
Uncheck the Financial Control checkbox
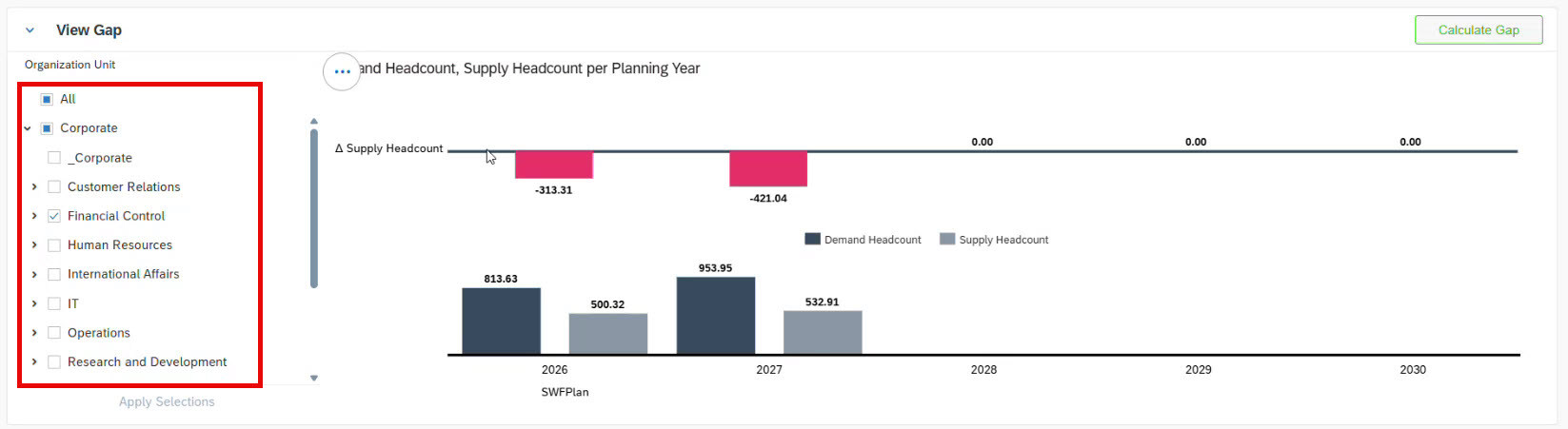pyautogui.click(x=54, y=216)
